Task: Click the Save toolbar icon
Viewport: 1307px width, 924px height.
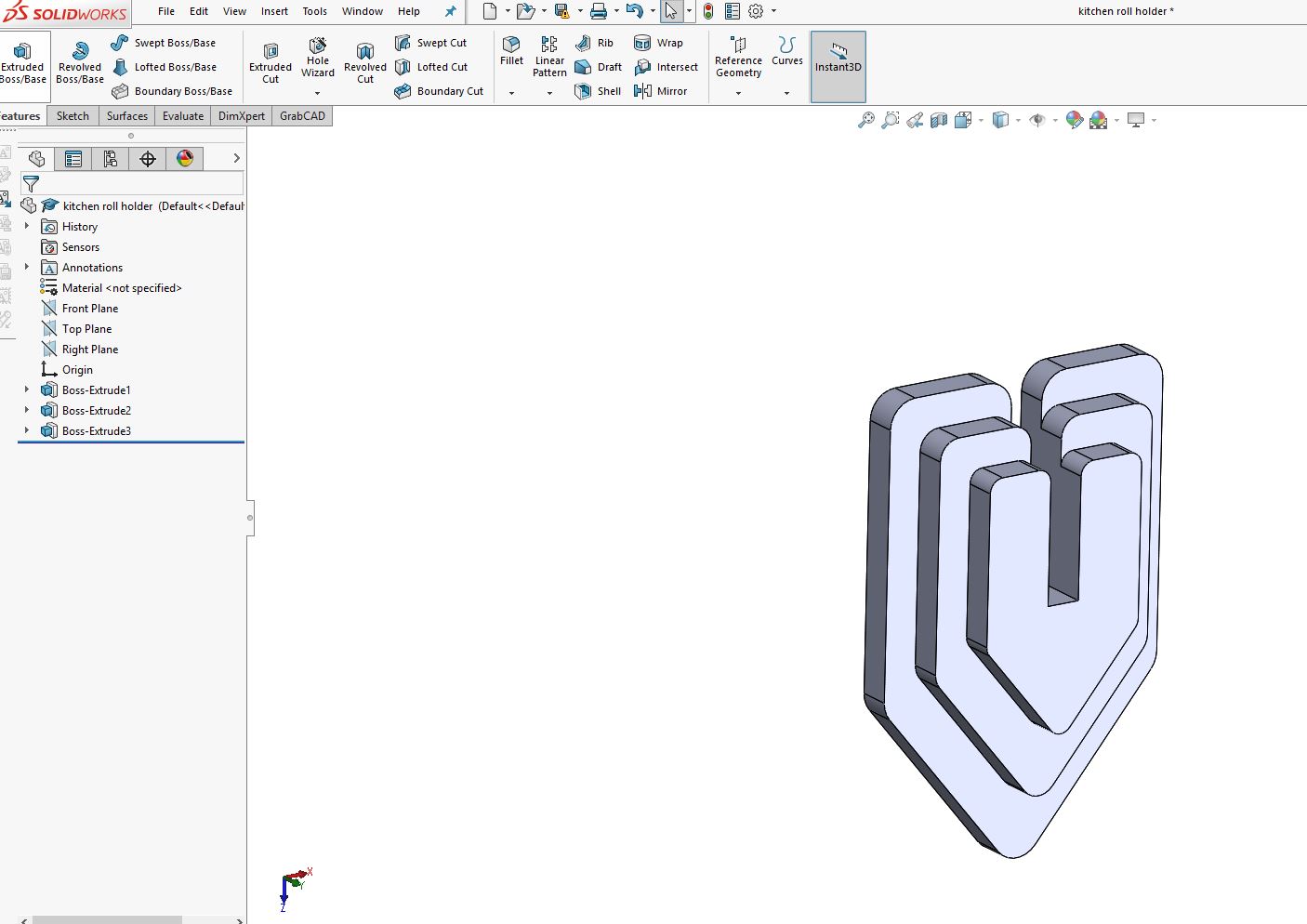Action: [561, 11]
